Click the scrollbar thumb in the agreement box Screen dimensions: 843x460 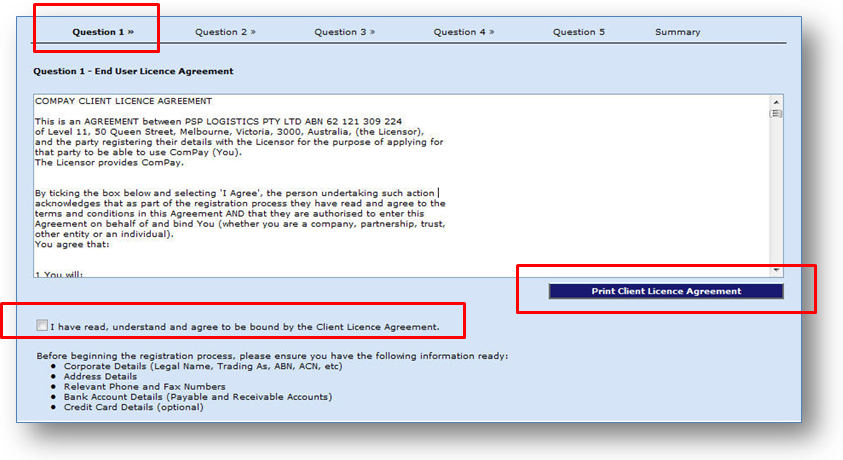(776, 113)
